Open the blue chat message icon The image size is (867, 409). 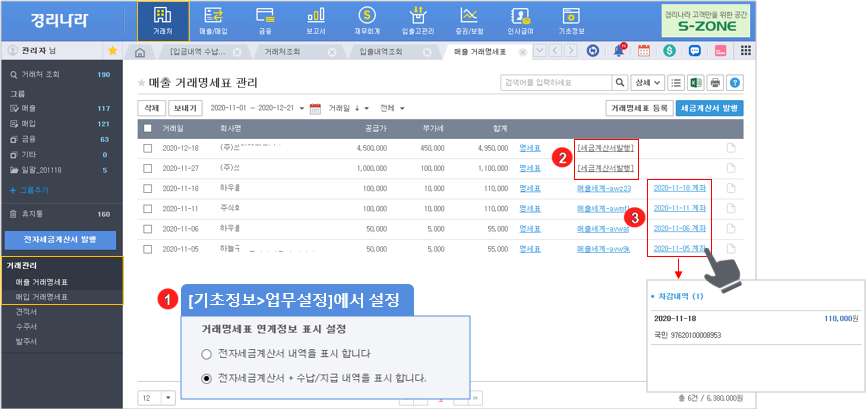tap(695, 51)
